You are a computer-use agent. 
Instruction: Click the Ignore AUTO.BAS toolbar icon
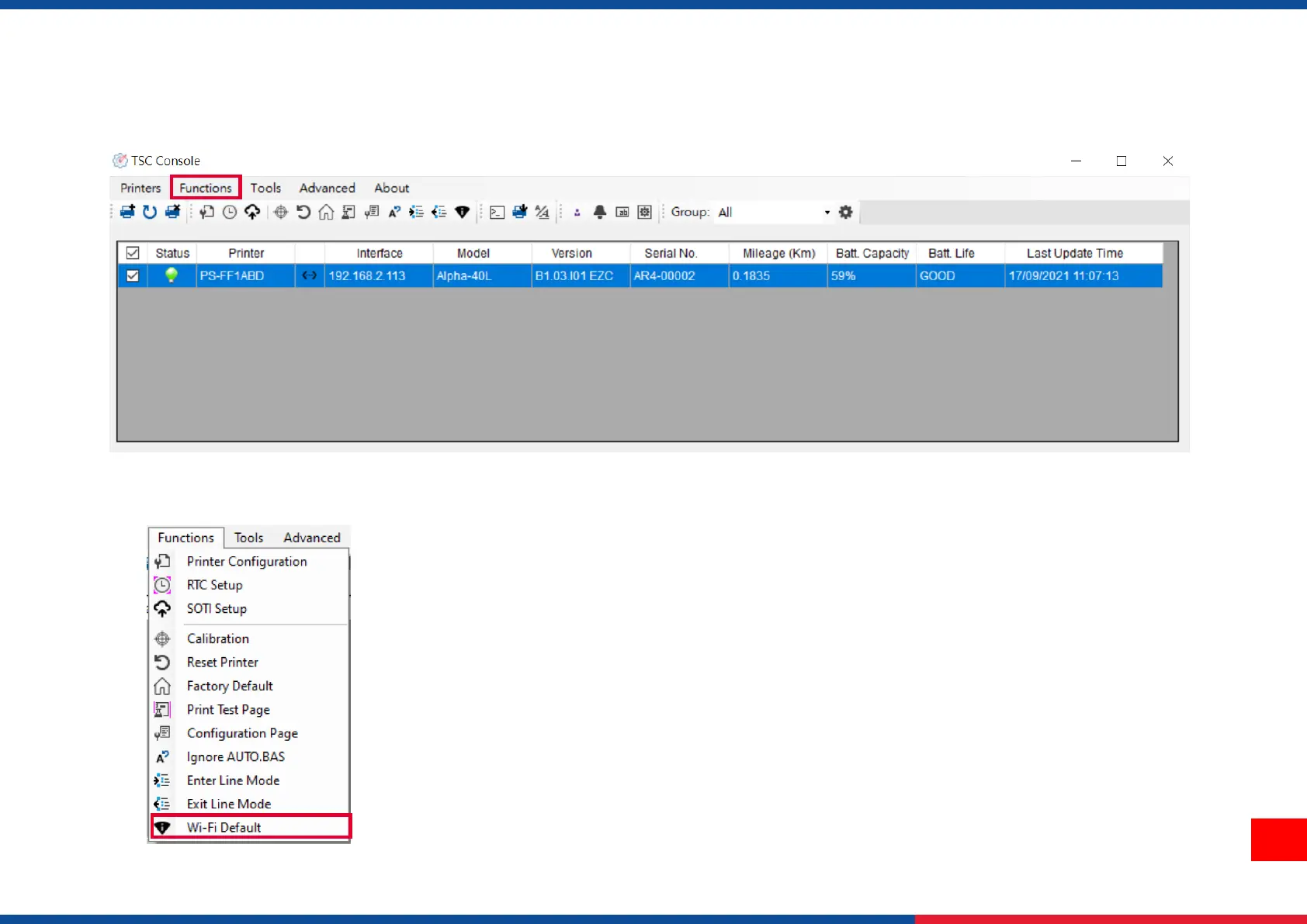[394, 212]
